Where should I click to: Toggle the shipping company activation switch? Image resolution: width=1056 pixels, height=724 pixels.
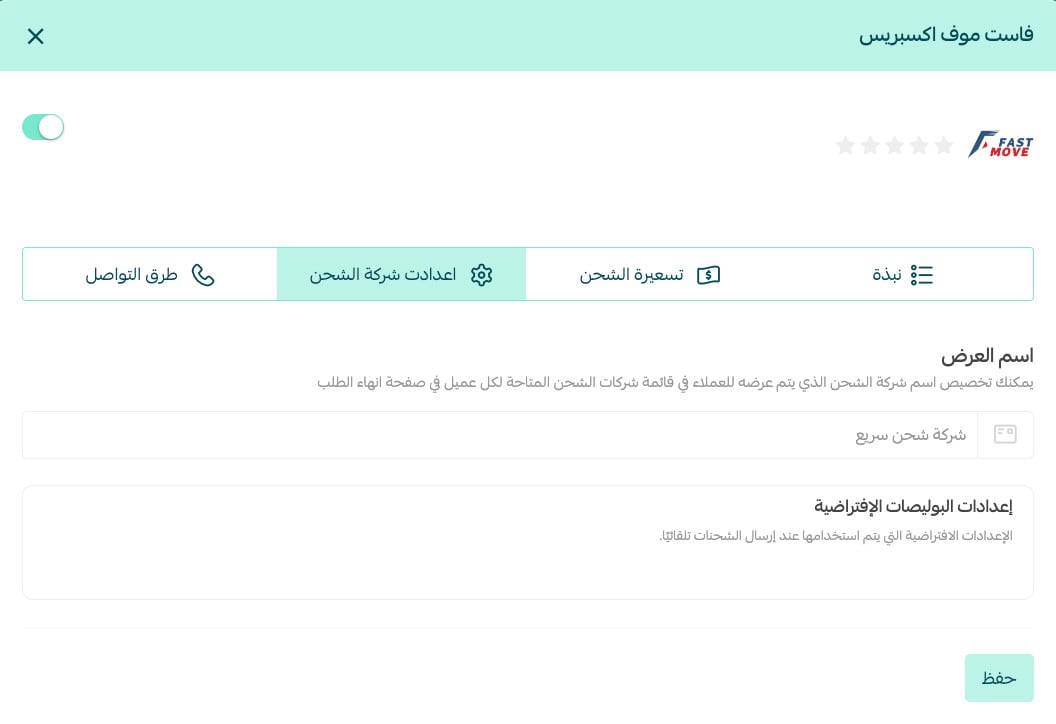click(43, 127)
